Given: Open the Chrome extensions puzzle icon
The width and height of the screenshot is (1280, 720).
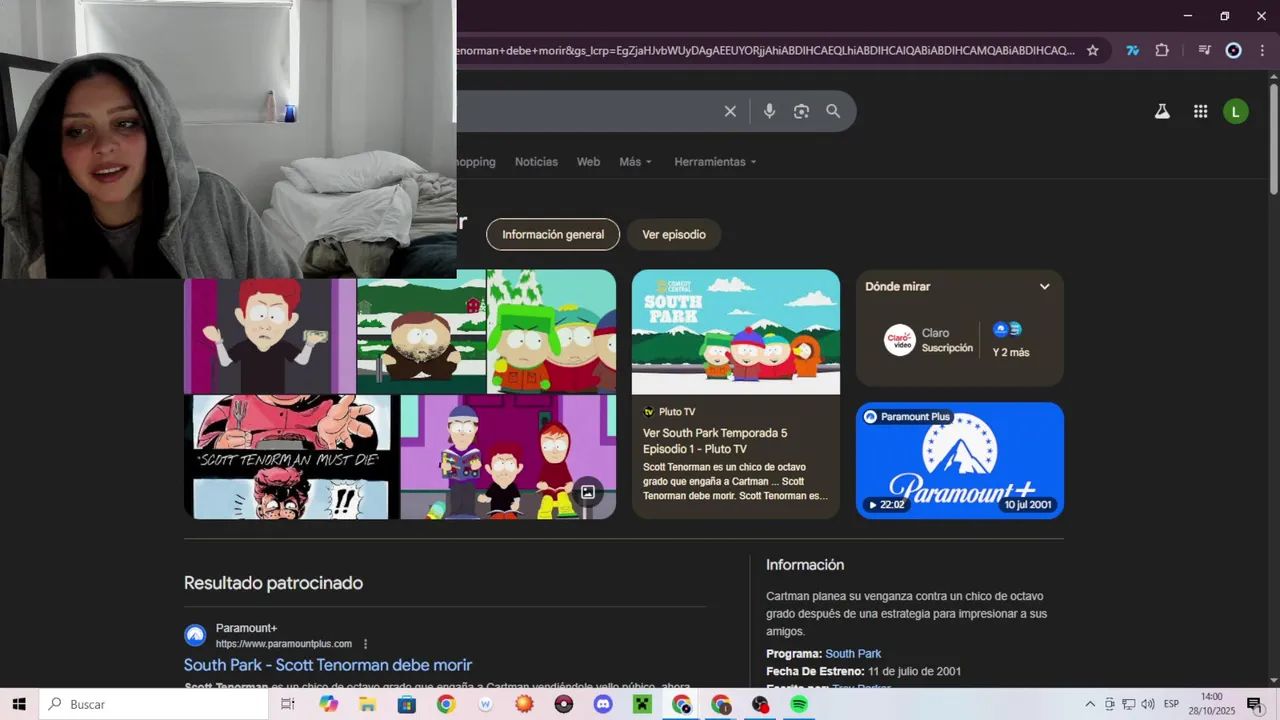Looking at the screenshot, I should click(x=1162, y=50).
